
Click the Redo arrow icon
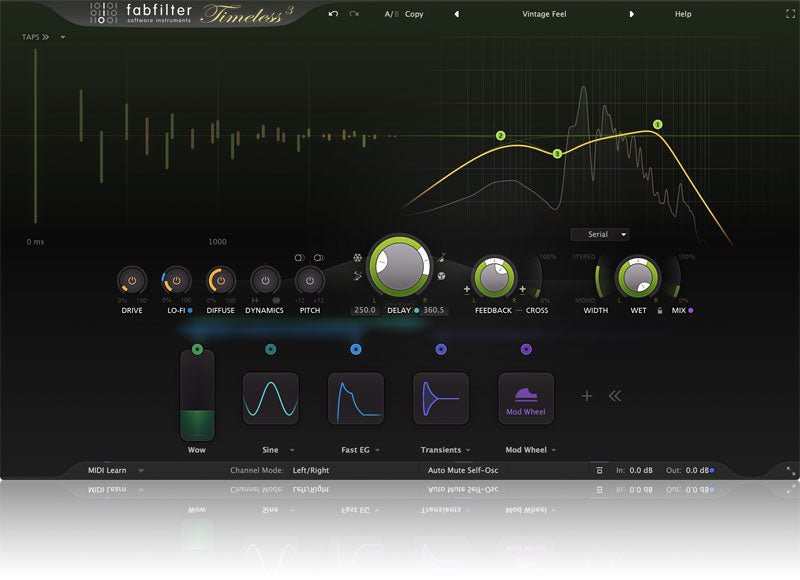[x=354, y=14]
